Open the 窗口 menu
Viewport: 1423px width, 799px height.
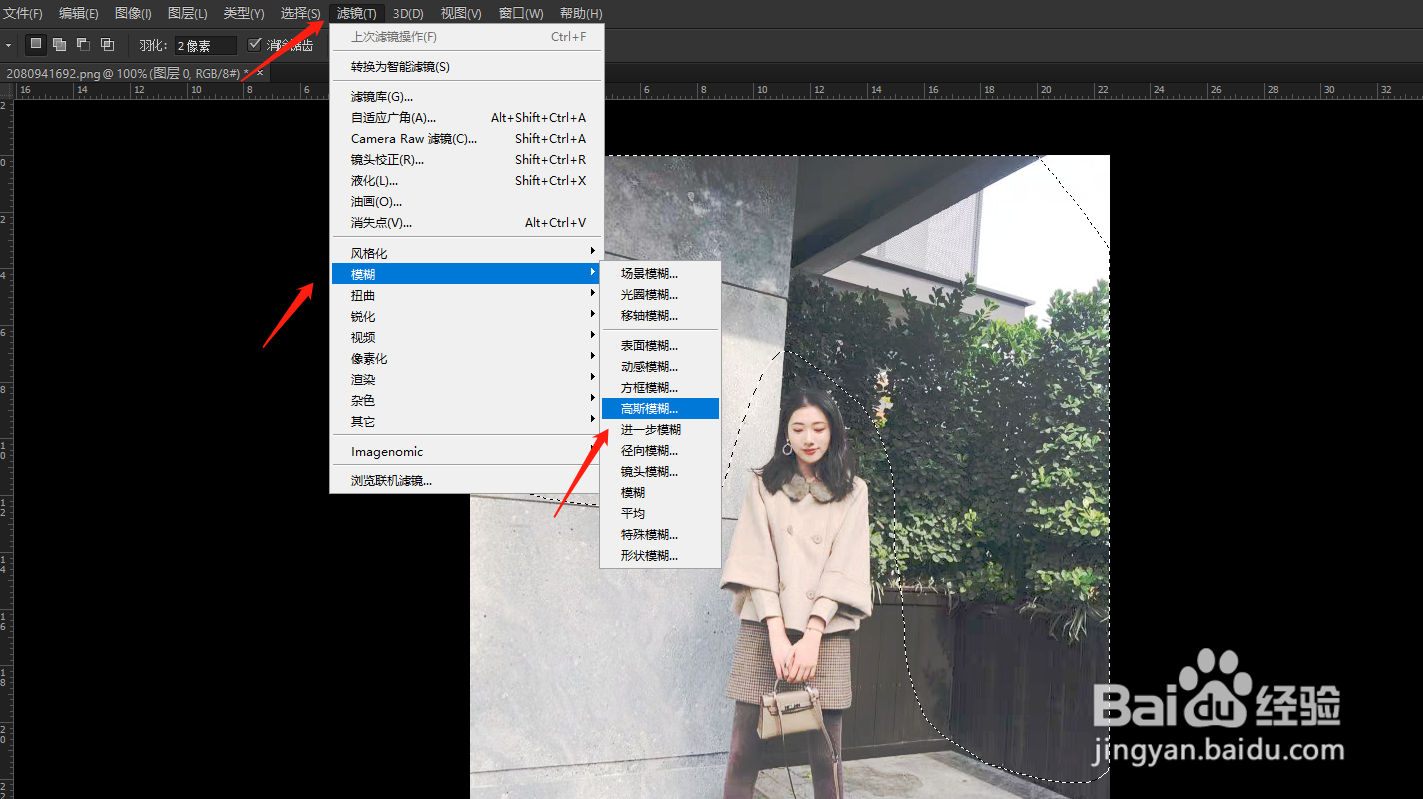click(521, 13)
